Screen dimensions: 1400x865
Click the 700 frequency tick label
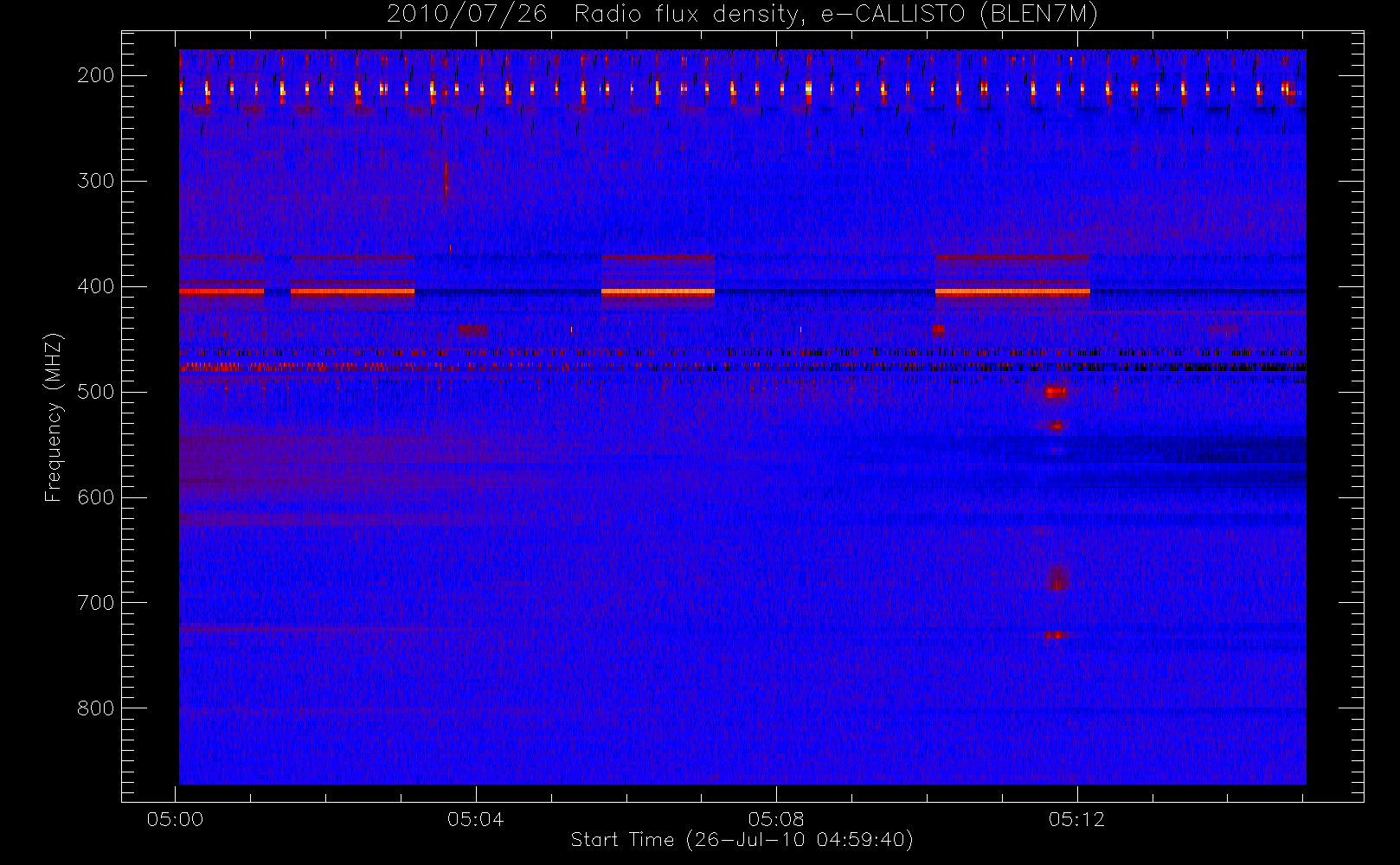tap(95, 603)
